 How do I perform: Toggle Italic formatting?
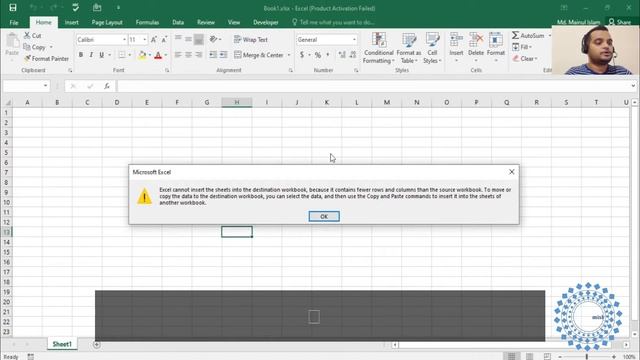click(x=91, y=55)
